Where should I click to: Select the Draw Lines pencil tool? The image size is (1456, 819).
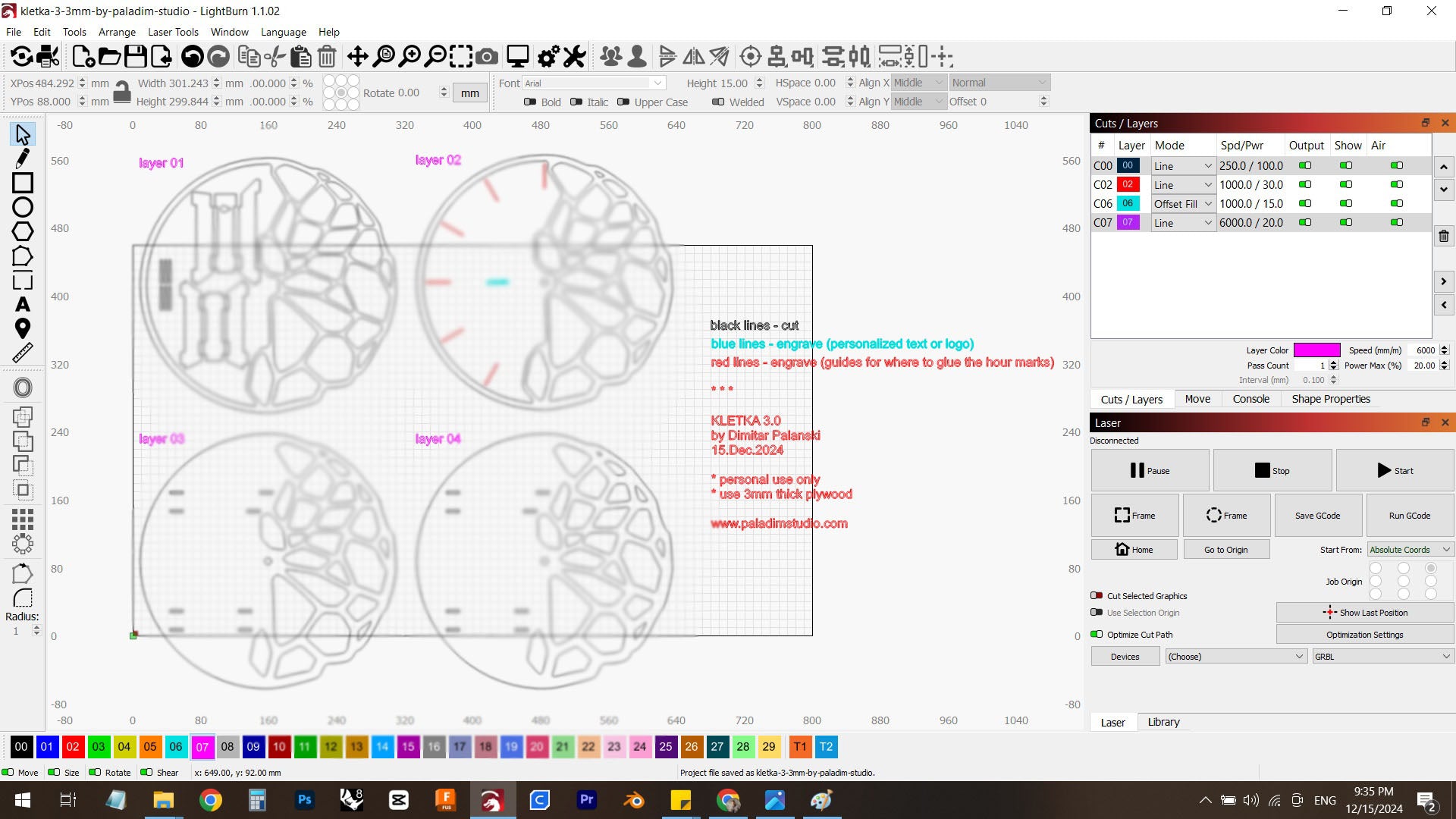coord(23,158)
